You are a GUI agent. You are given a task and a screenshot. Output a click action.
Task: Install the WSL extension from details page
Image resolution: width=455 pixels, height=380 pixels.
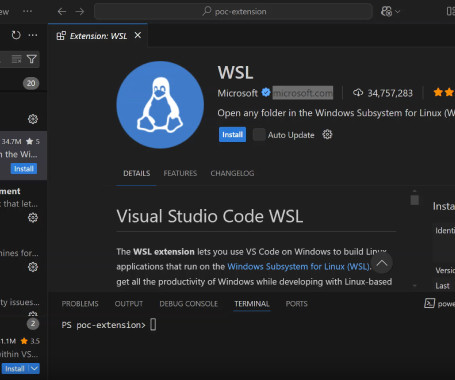coord(232,135)
